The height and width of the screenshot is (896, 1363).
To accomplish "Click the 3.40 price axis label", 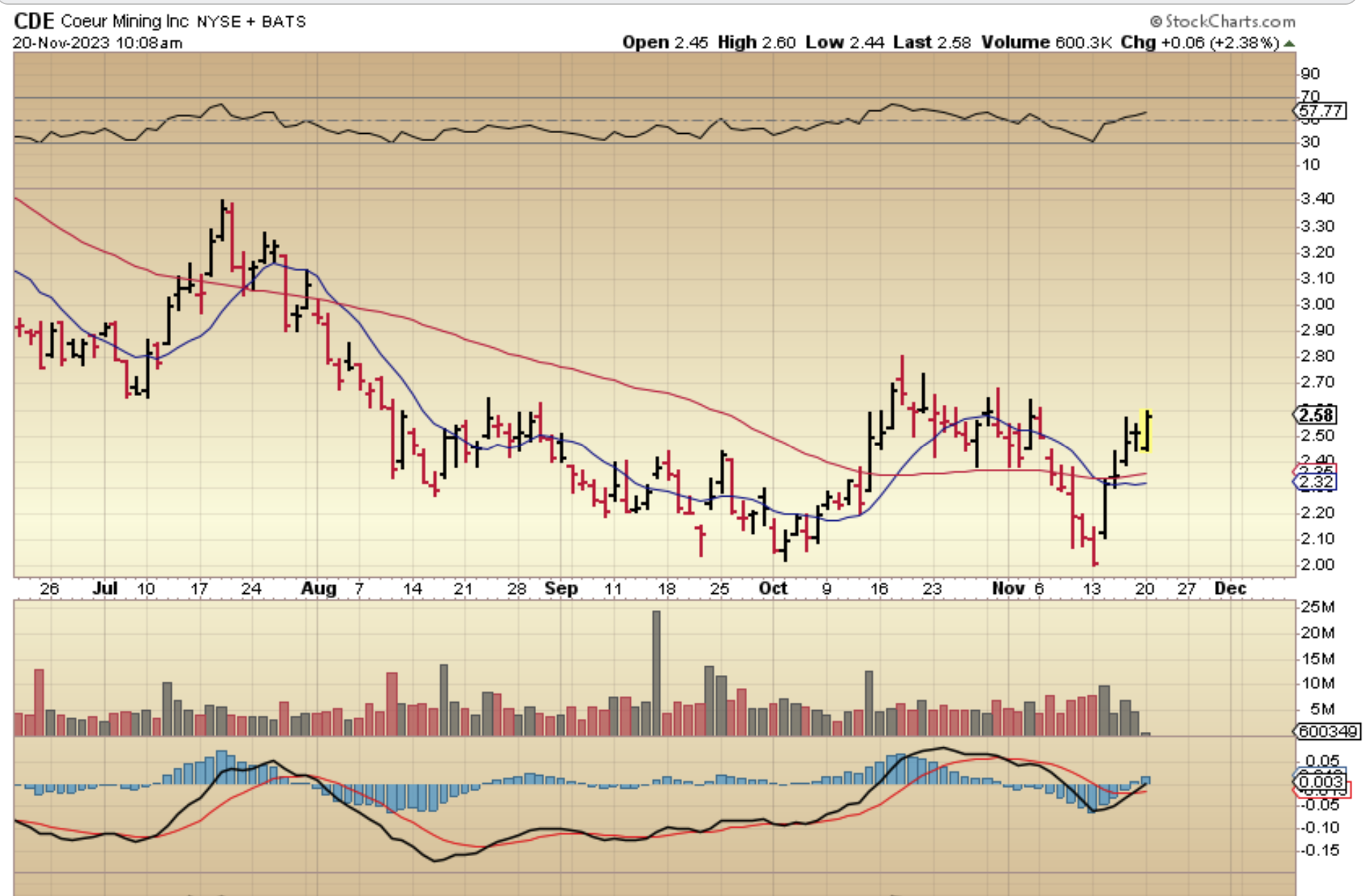I will (1317, 199).
